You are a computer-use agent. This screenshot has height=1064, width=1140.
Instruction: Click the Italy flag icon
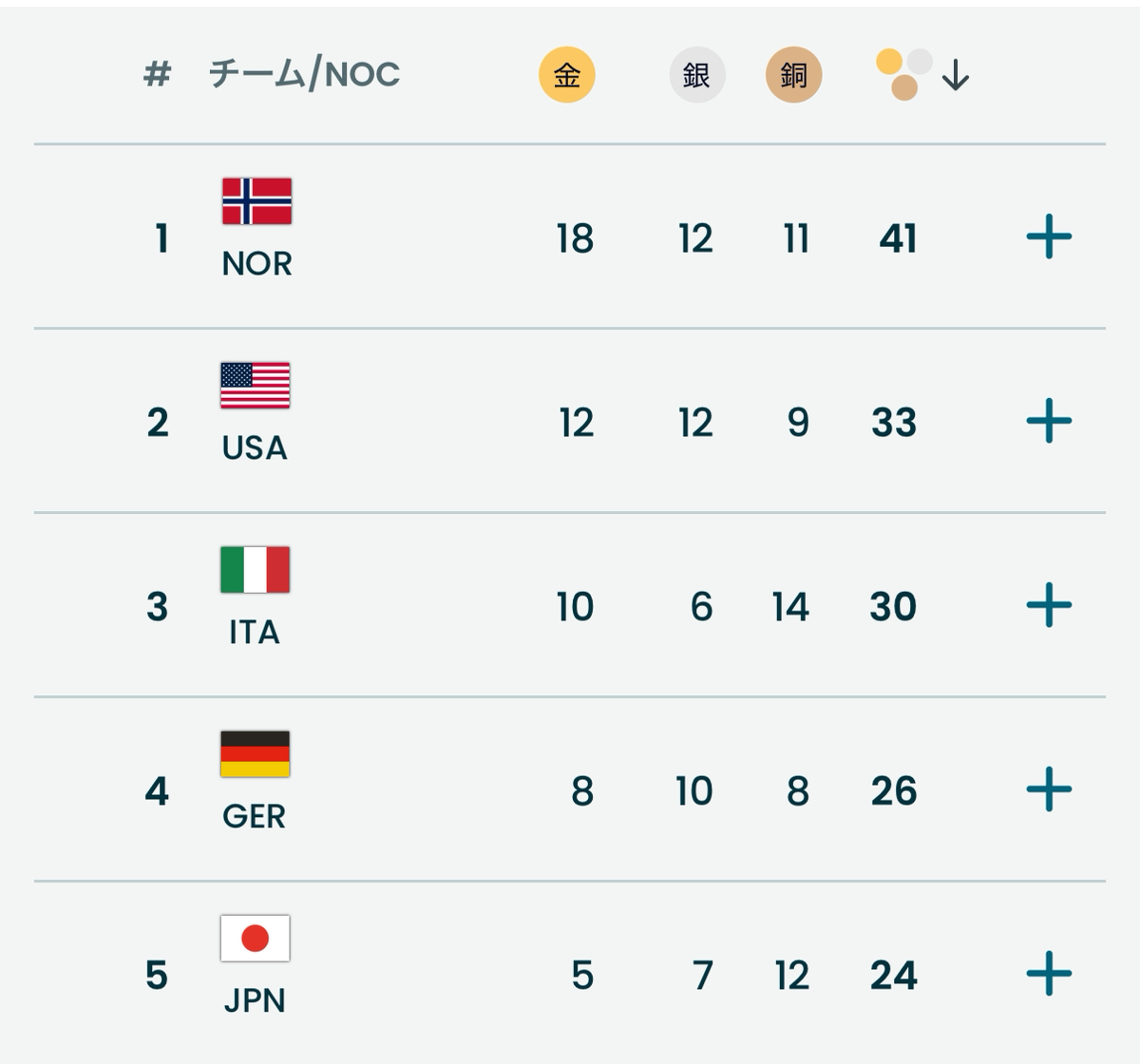[x=255, y=569]
